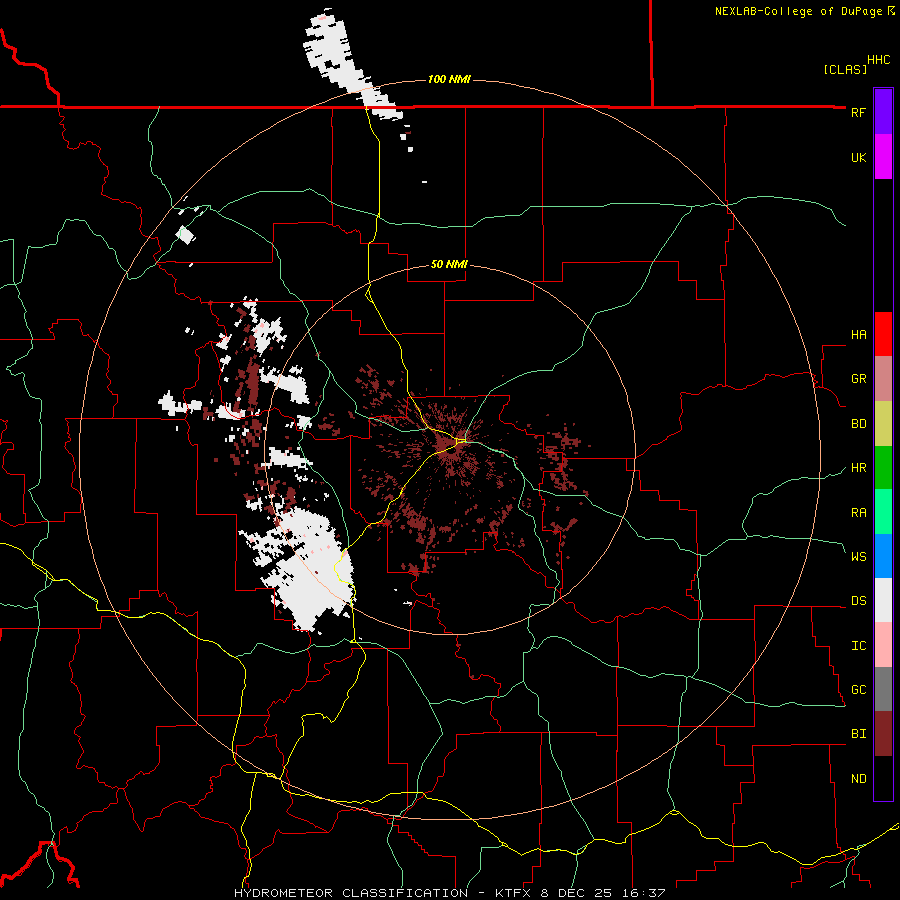Click the HYDROMETEOR CLASSIFICATION title text
This screenshot has width=900, height=900.
[x=351, y=893]
